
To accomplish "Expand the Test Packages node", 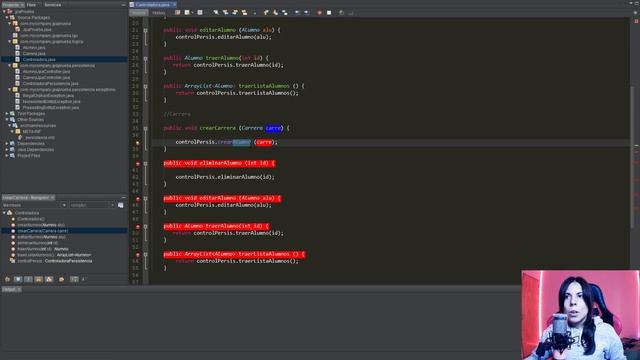I will pyautogui.click(x=7, y=113).
